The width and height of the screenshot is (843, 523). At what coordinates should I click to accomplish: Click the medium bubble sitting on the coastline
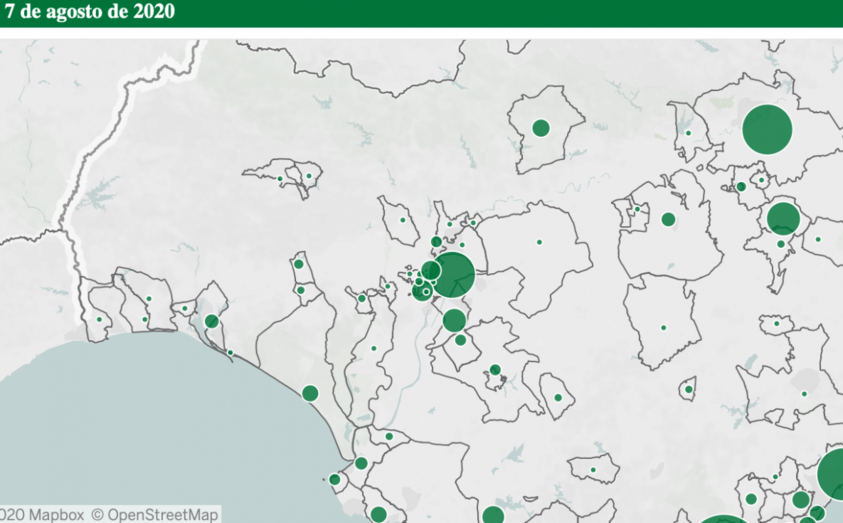tap(310, 393)
